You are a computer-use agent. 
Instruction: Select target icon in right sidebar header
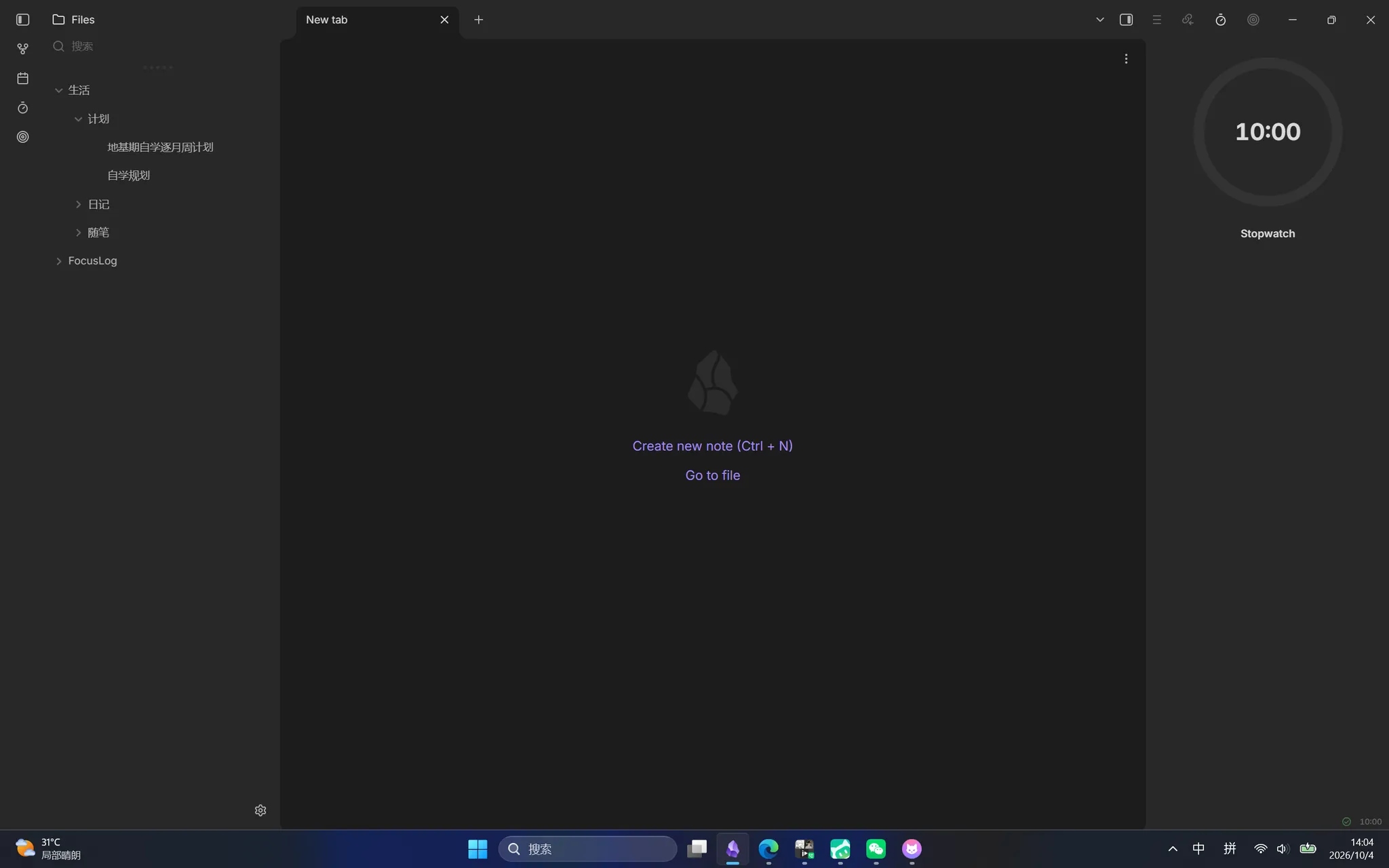tap(1253, 20)
